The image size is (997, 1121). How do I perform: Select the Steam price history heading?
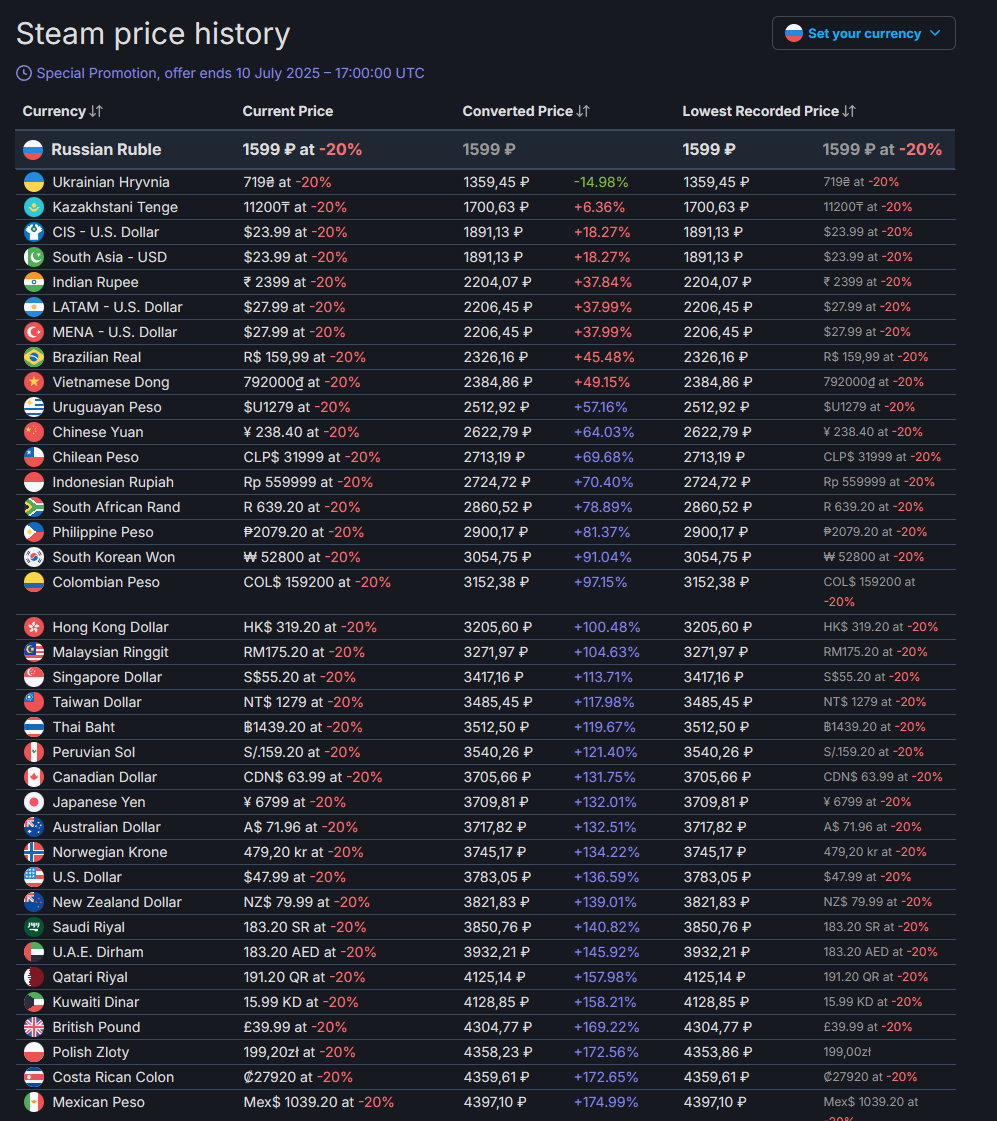pos(153,34)
